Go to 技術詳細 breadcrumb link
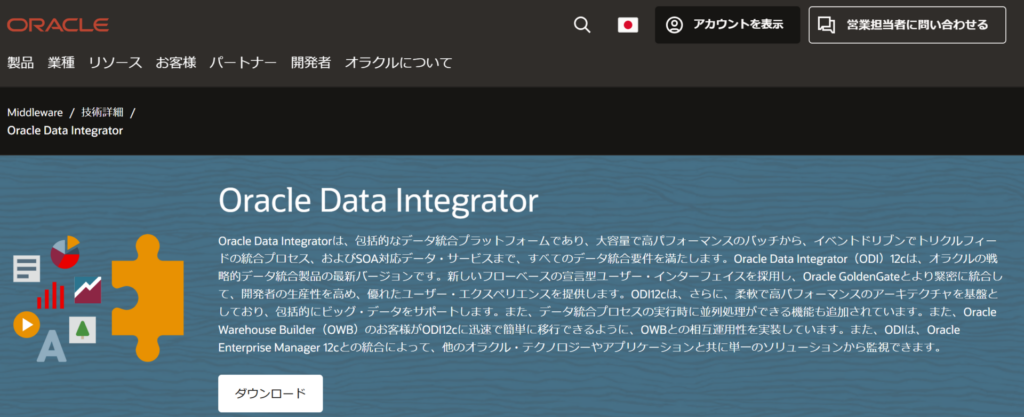This screenshot has height=417, width=1024. click(103, 112)
